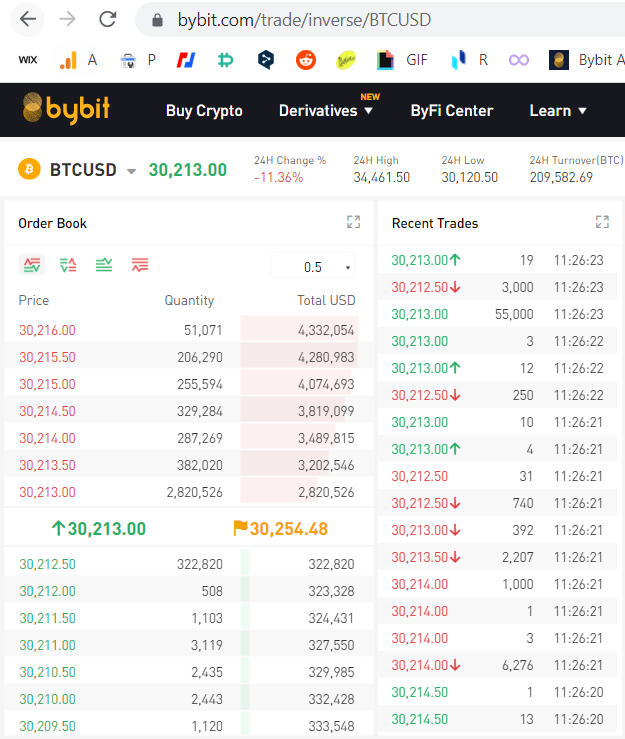Click the 24H Change value -11.36%

tap(279, 177)
